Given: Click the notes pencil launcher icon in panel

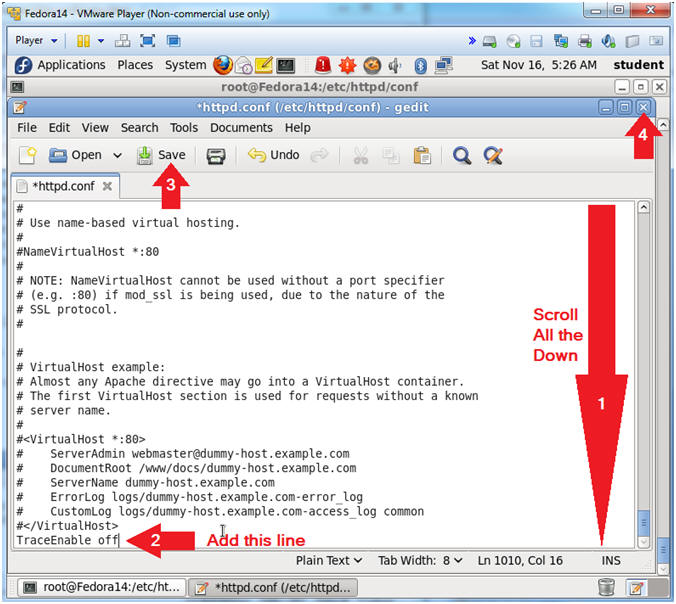Looking at the screenshot, I should [264, 66].
